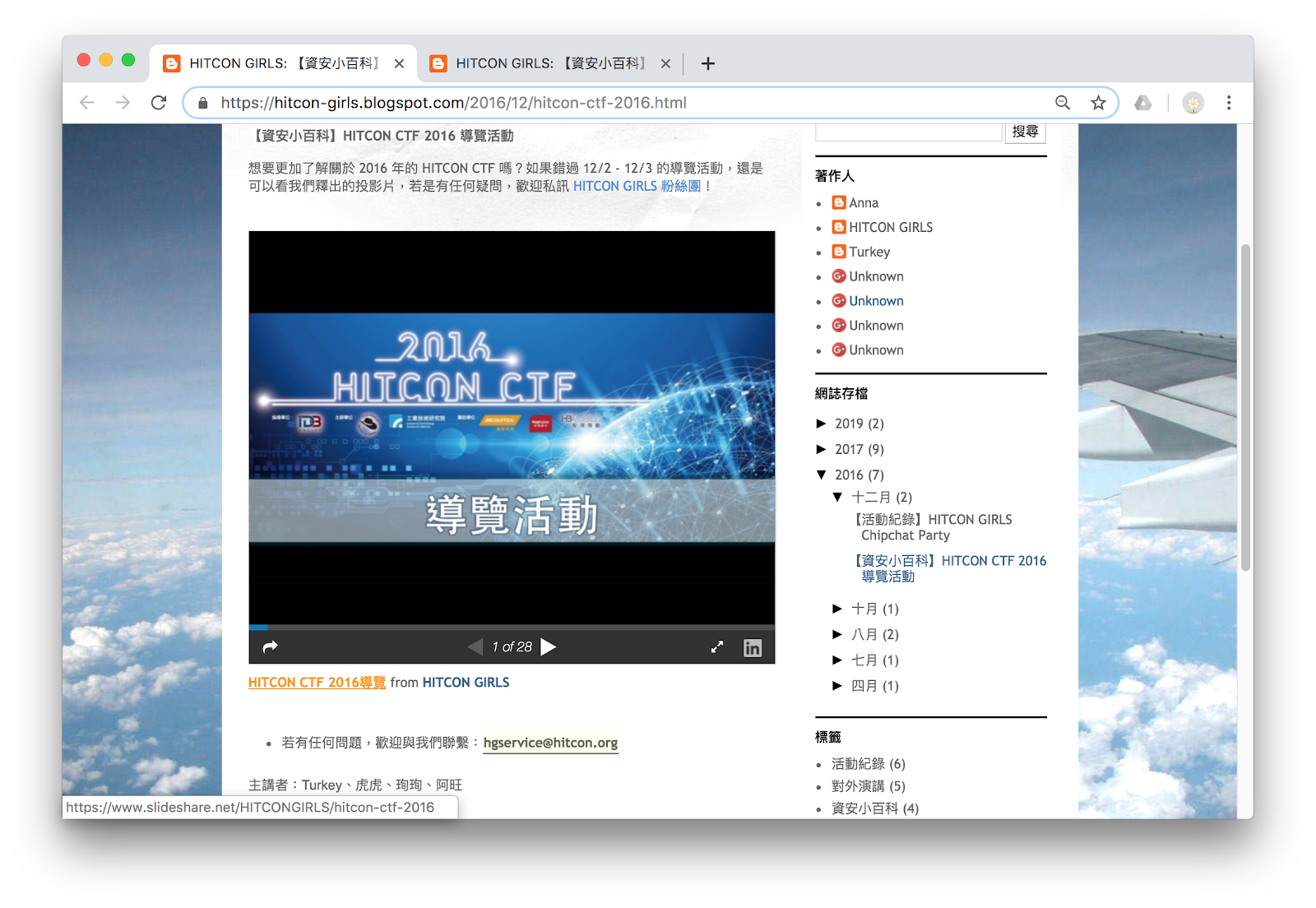Collapse the 十二月 archive triangle
This screenshot has width=1316, height=908.
click(x=837, y=497)
